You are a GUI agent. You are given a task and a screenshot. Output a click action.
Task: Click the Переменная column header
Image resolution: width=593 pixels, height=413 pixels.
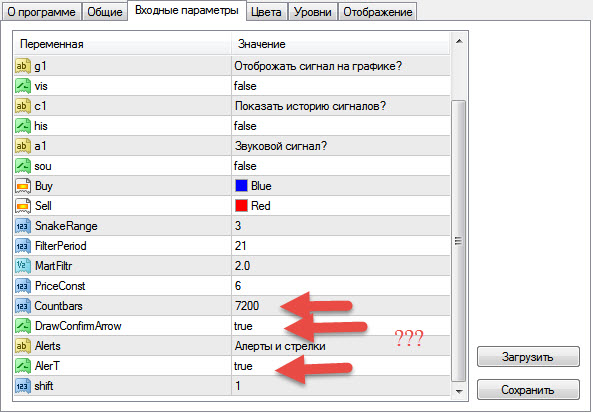[x=122, y=44]
